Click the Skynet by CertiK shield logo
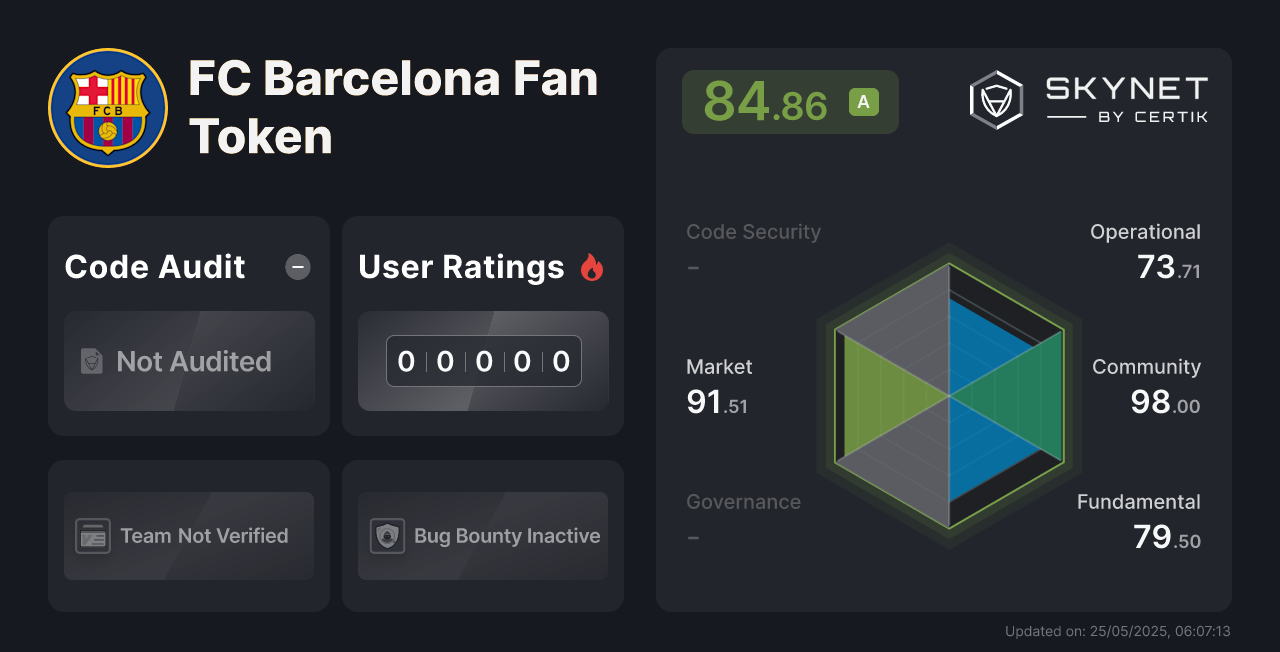 click(996, 100)
